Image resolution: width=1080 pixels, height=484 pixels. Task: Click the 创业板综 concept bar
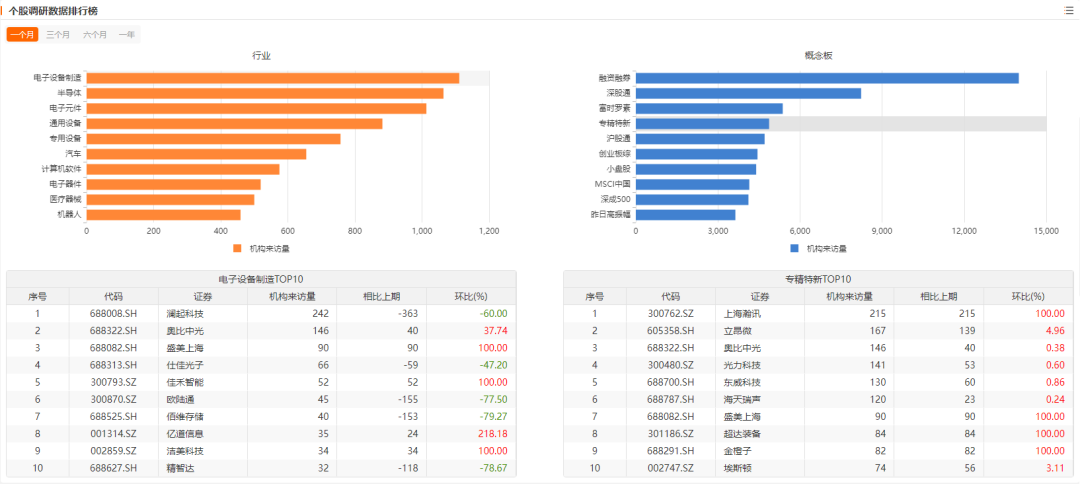point(696,154)
